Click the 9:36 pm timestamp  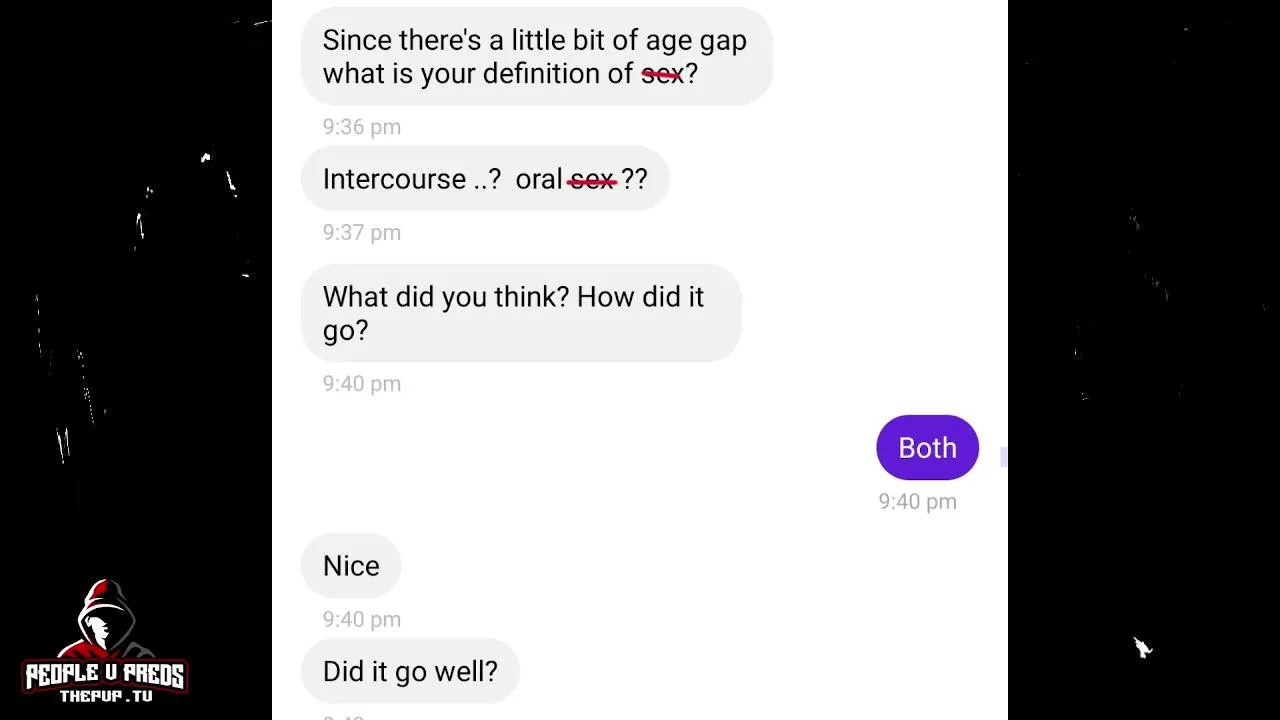361,127
